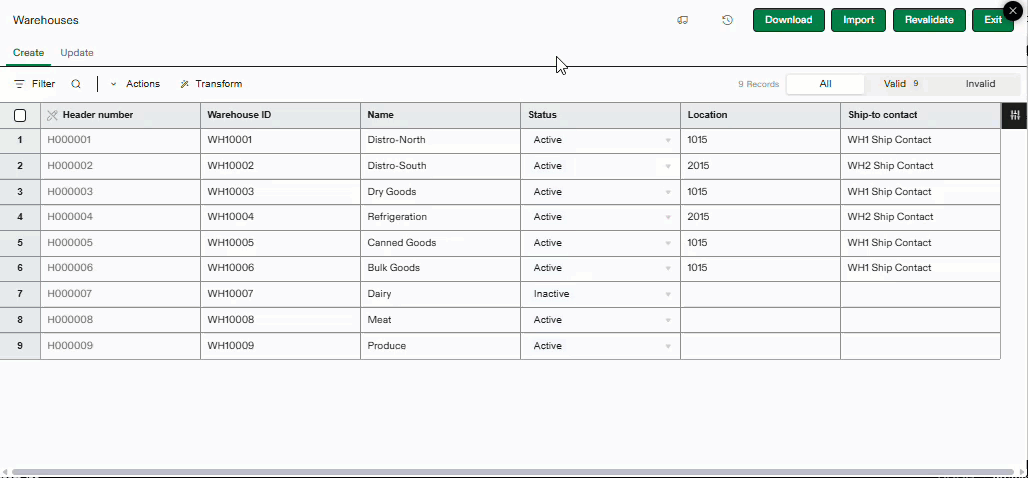
Task: Expand the Actions dropdown
Action: 135,84
